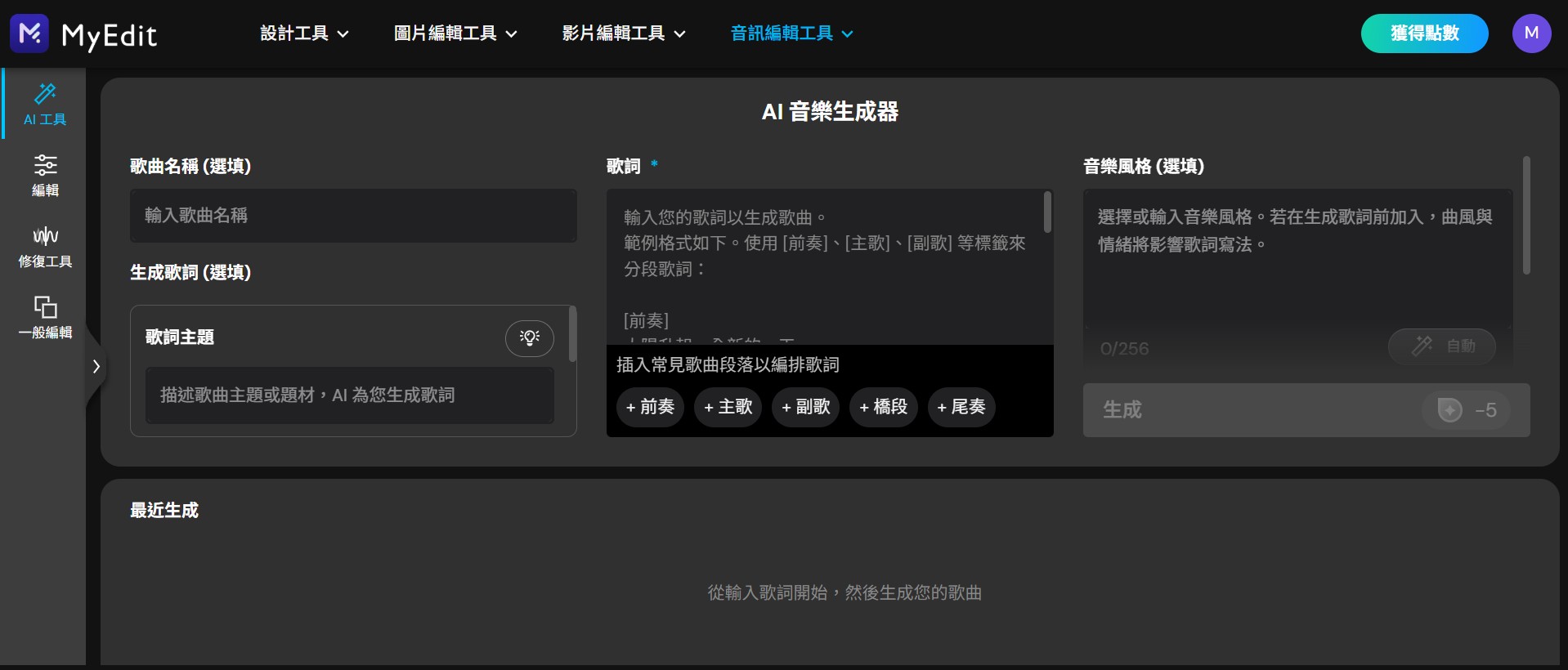Screen dimensions: 1568x670
Task: Select the AI 工具 magic wand icon
Action: (x=45, y=94)
